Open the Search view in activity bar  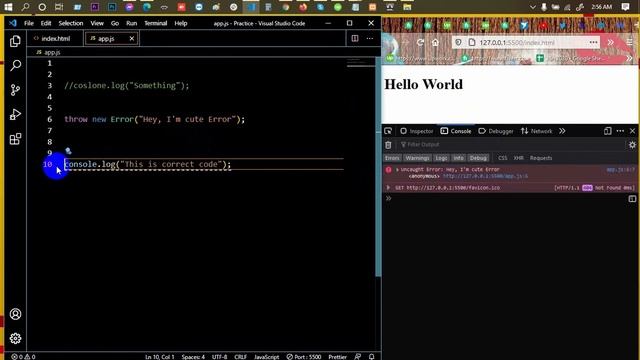coord(16,65)
